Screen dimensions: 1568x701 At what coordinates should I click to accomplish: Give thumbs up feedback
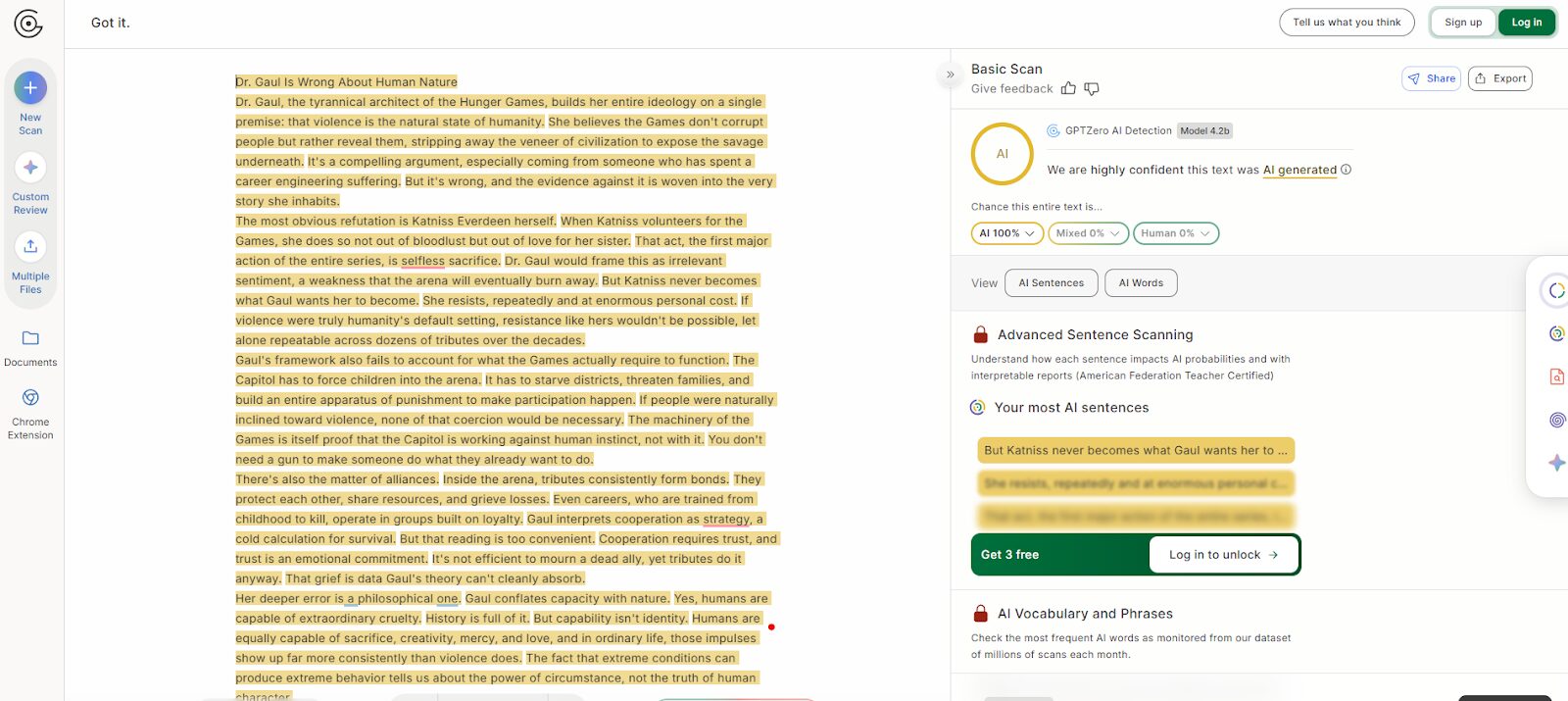[x=1068, y=89]
